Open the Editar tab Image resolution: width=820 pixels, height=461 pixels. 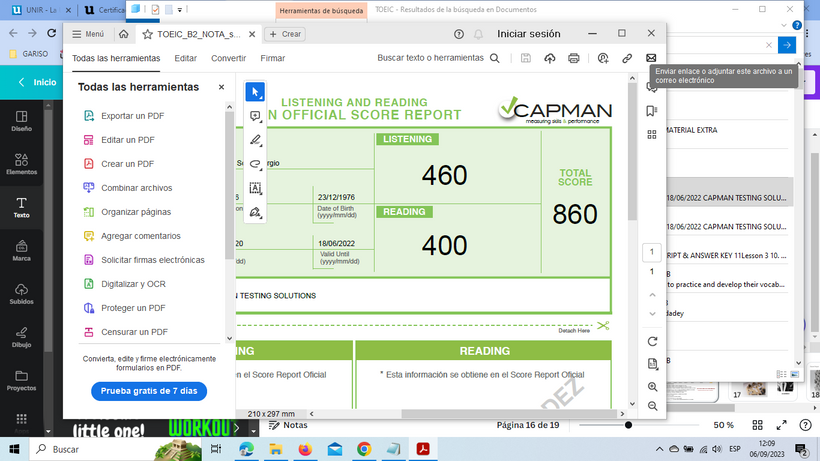tap(186, 58)
